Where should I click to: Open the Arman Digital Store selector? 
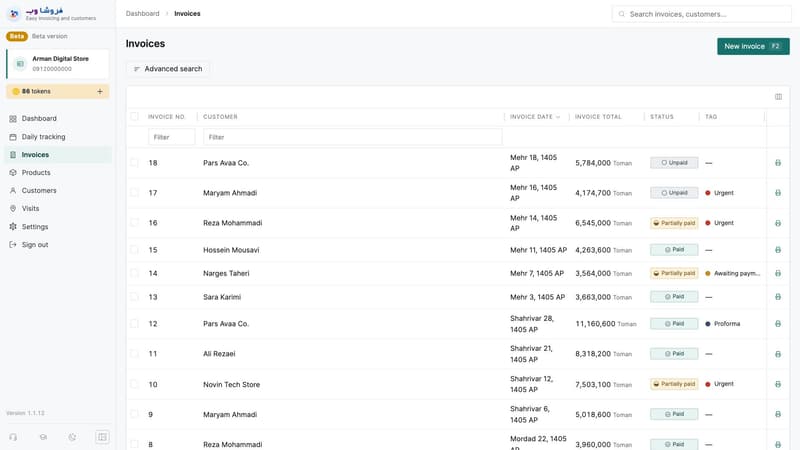pyautogui.click(x=58, y=64)
